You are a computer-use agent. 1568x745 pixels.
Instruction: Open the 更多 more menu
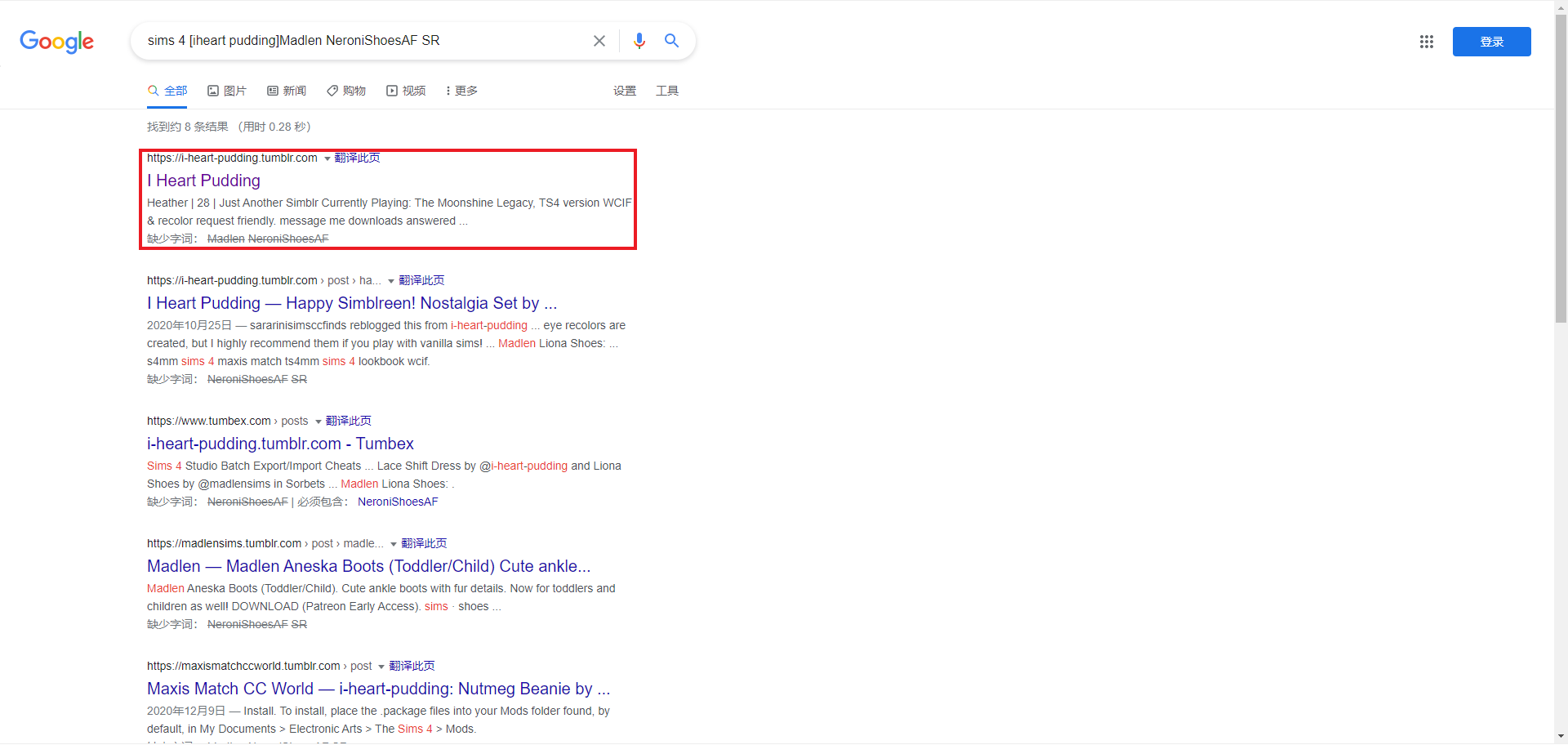(462, 91)
